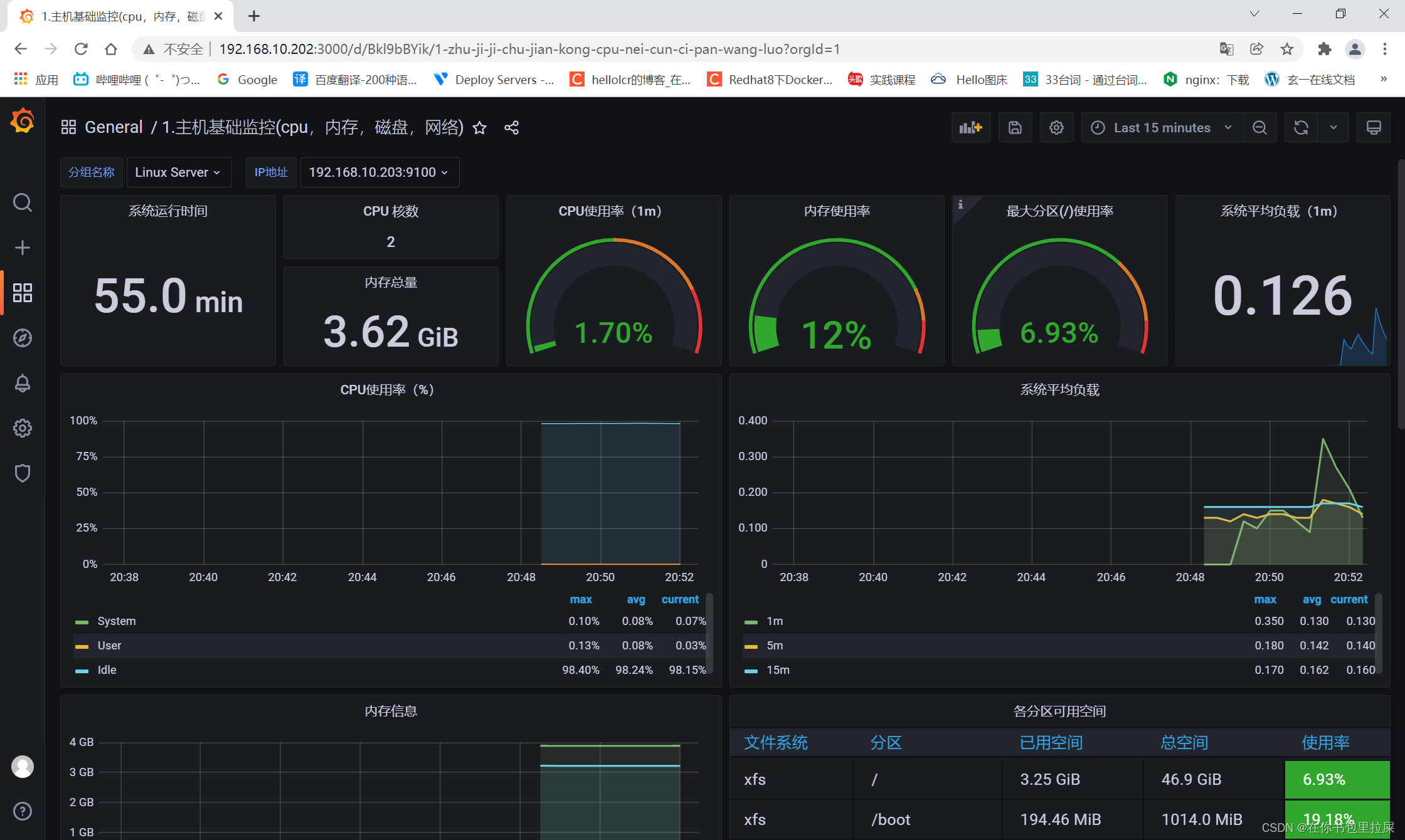Toggle the time range zoom out control
This screenshot has width=1405, height=840.
1260,127
